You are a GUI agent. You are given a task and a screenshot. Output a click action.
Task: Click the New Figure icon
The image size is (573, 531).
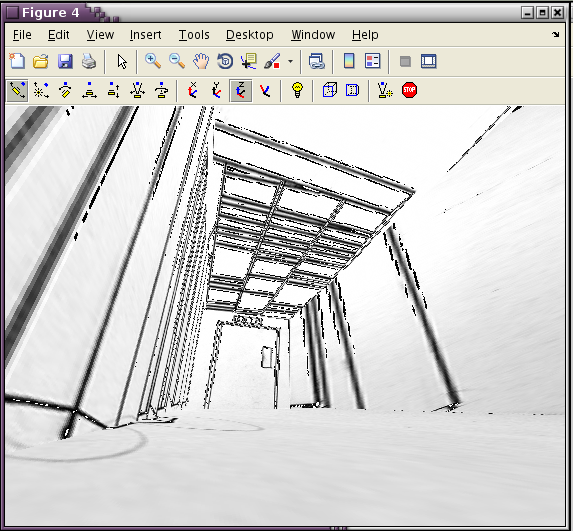[x=17, y=61]
